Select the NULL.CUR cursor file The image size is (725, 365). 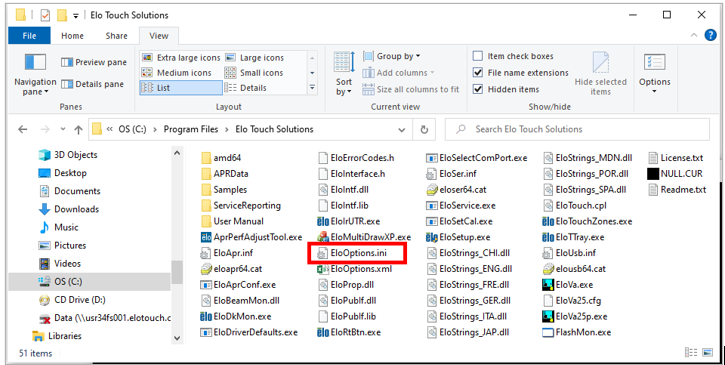(x=676, y=174)
